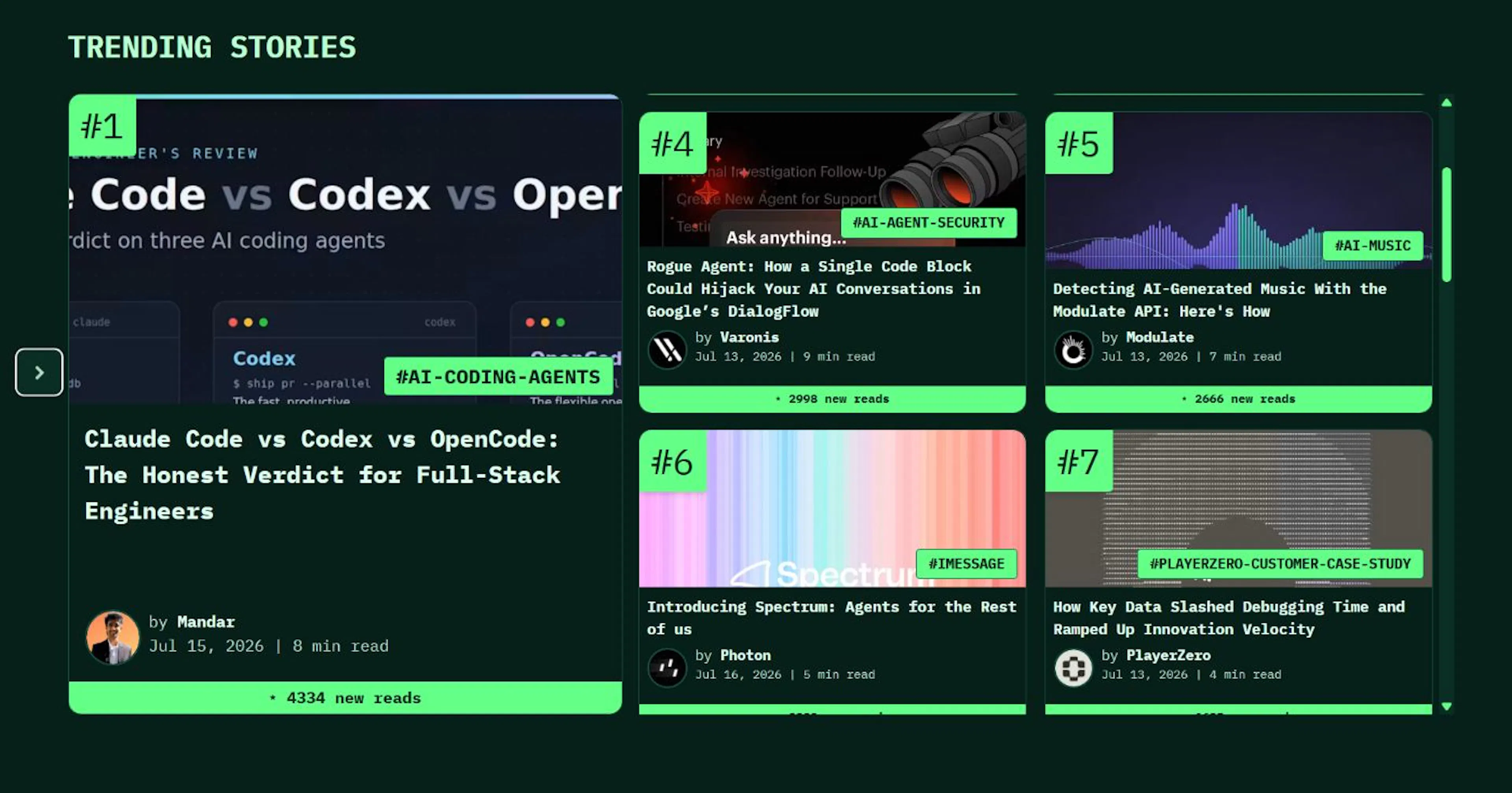This screenshot has height=793, width=1512.
Task: Open the Modulate author logo
Action: click(1073, 349)
